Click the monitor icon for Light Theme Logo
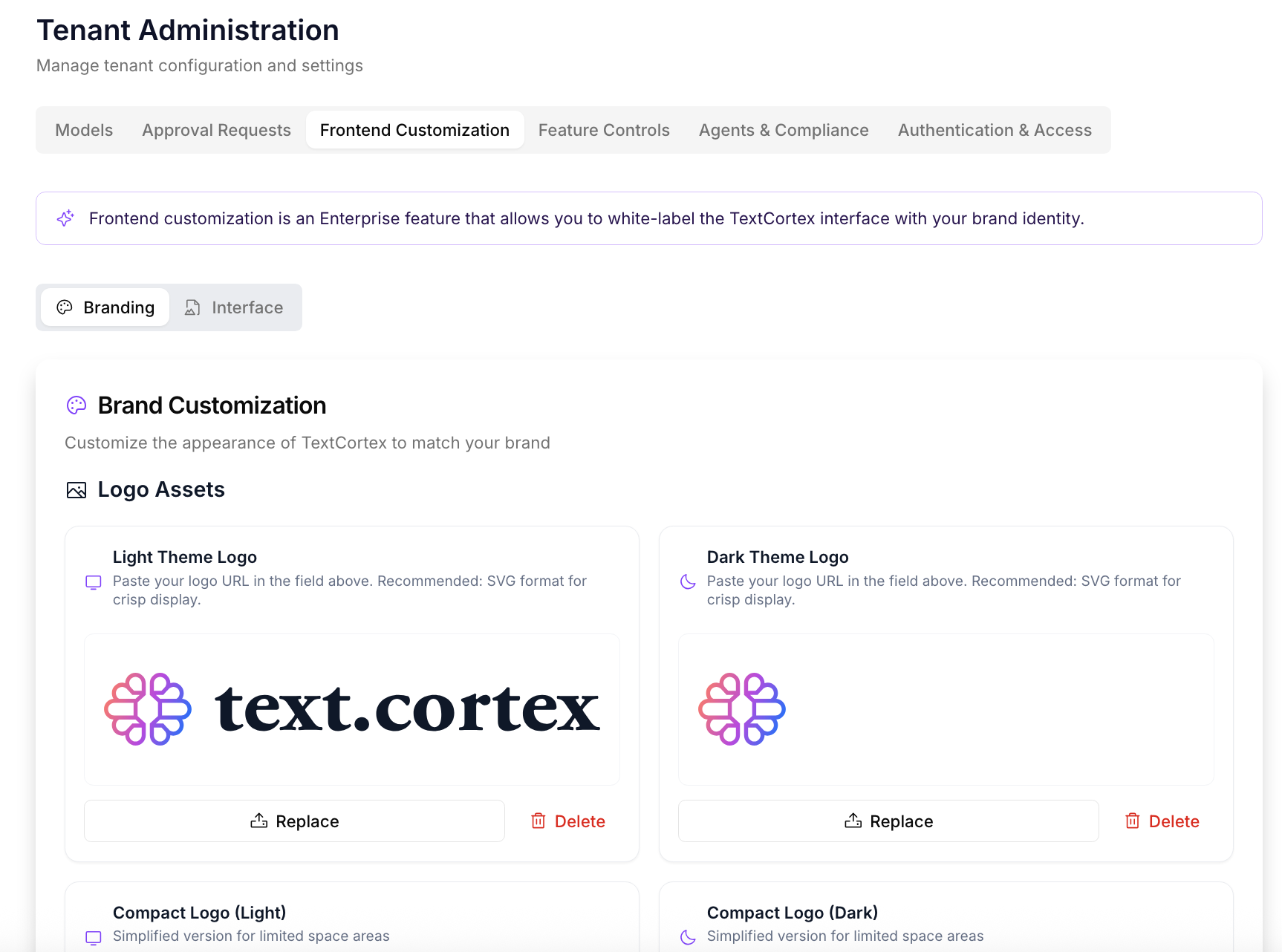 click(x=94, y=582)
